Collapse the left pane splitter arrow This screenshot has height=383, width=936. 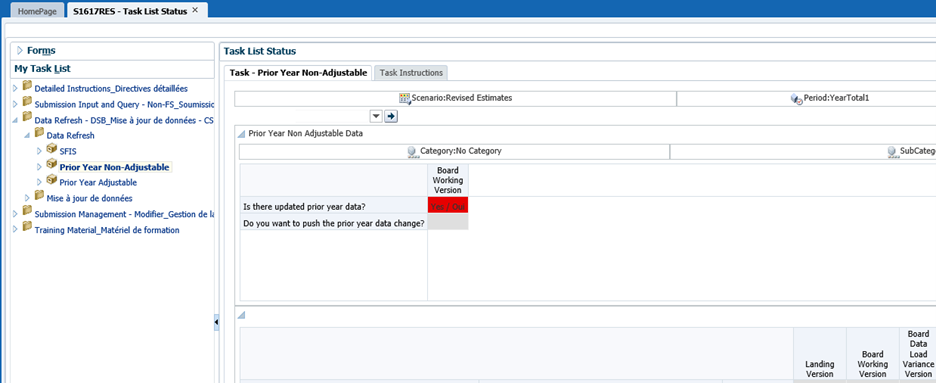(x=216, y=323)
